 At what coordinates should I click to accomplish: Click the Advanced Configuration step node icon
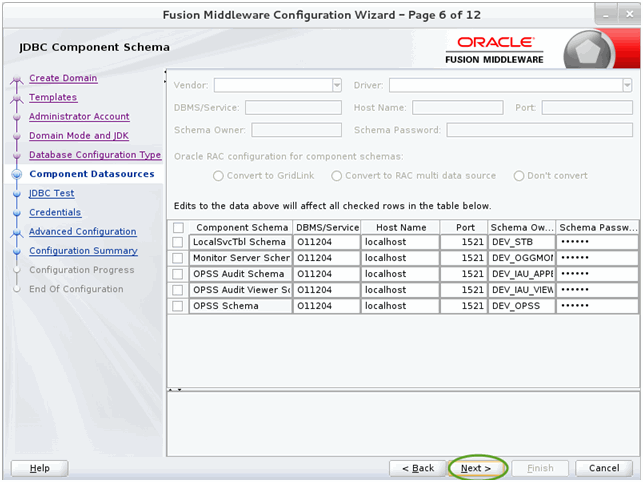coord(17,232)
